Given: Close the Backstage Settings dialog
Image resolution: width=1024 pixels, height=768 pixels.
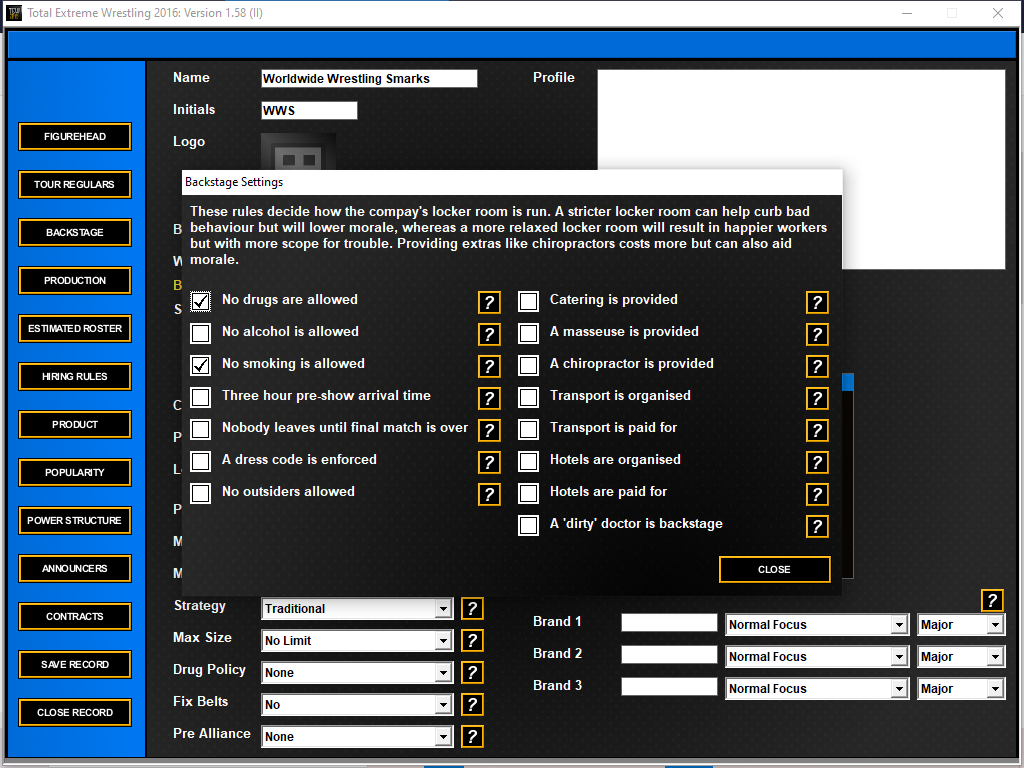Looking at the screenshot, I should point(775,569).
